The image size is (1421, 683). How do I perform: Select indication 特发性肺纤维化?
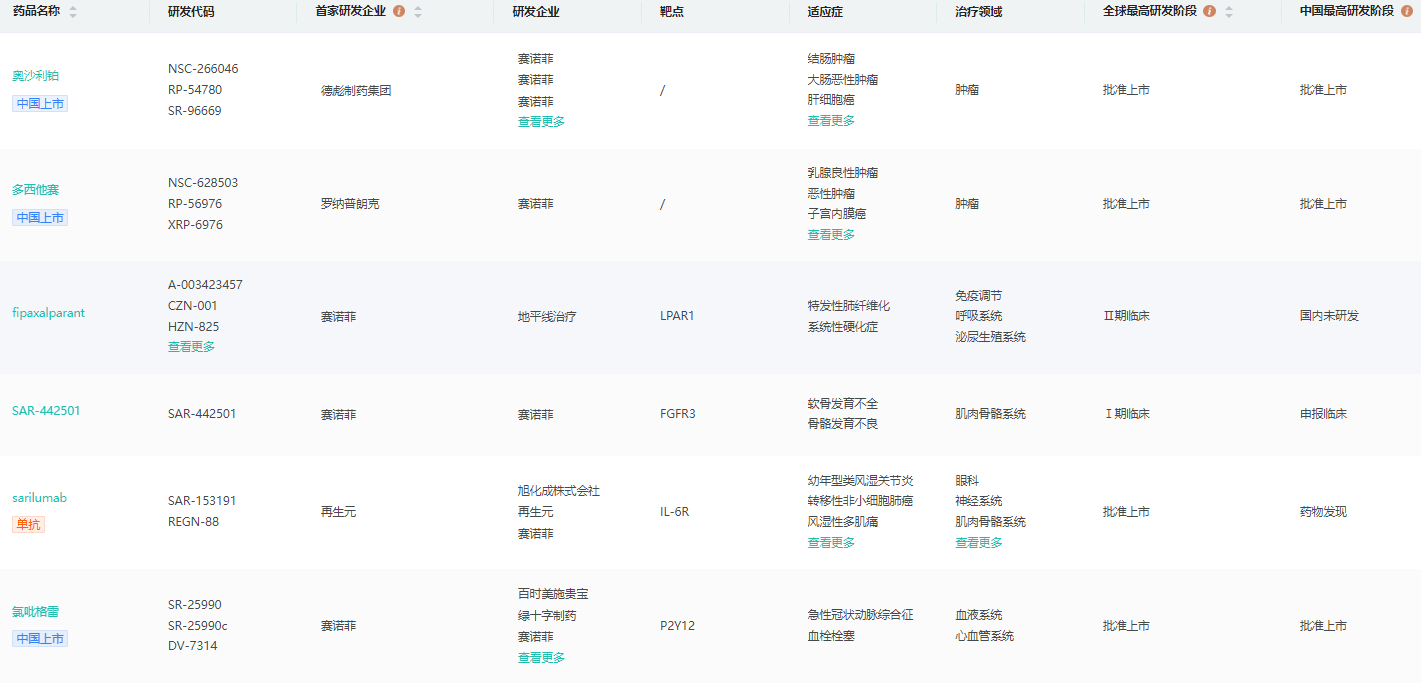point(849,306)
